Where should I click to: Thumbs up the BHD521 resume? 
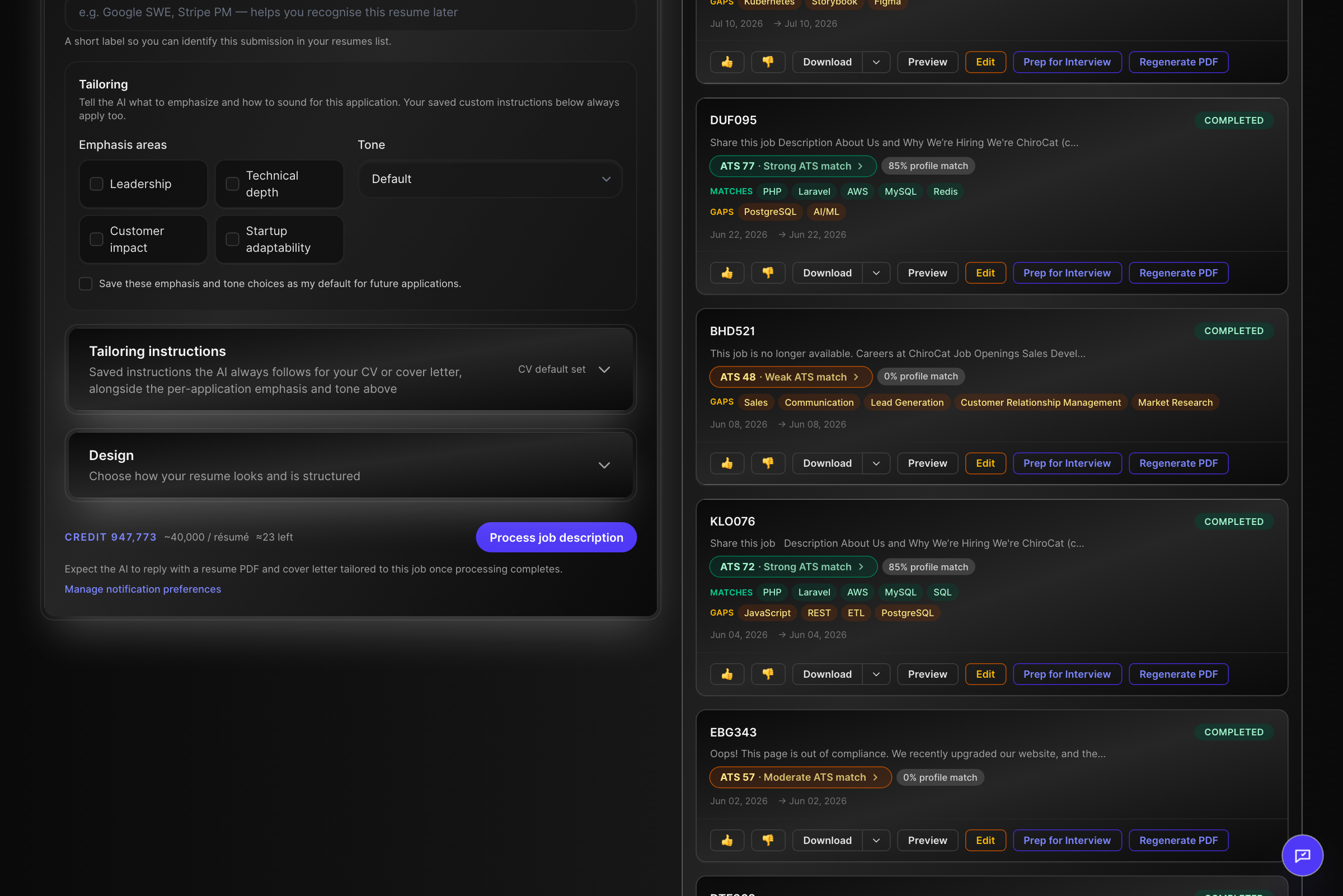pyautogui.click(x=727, y=463)
